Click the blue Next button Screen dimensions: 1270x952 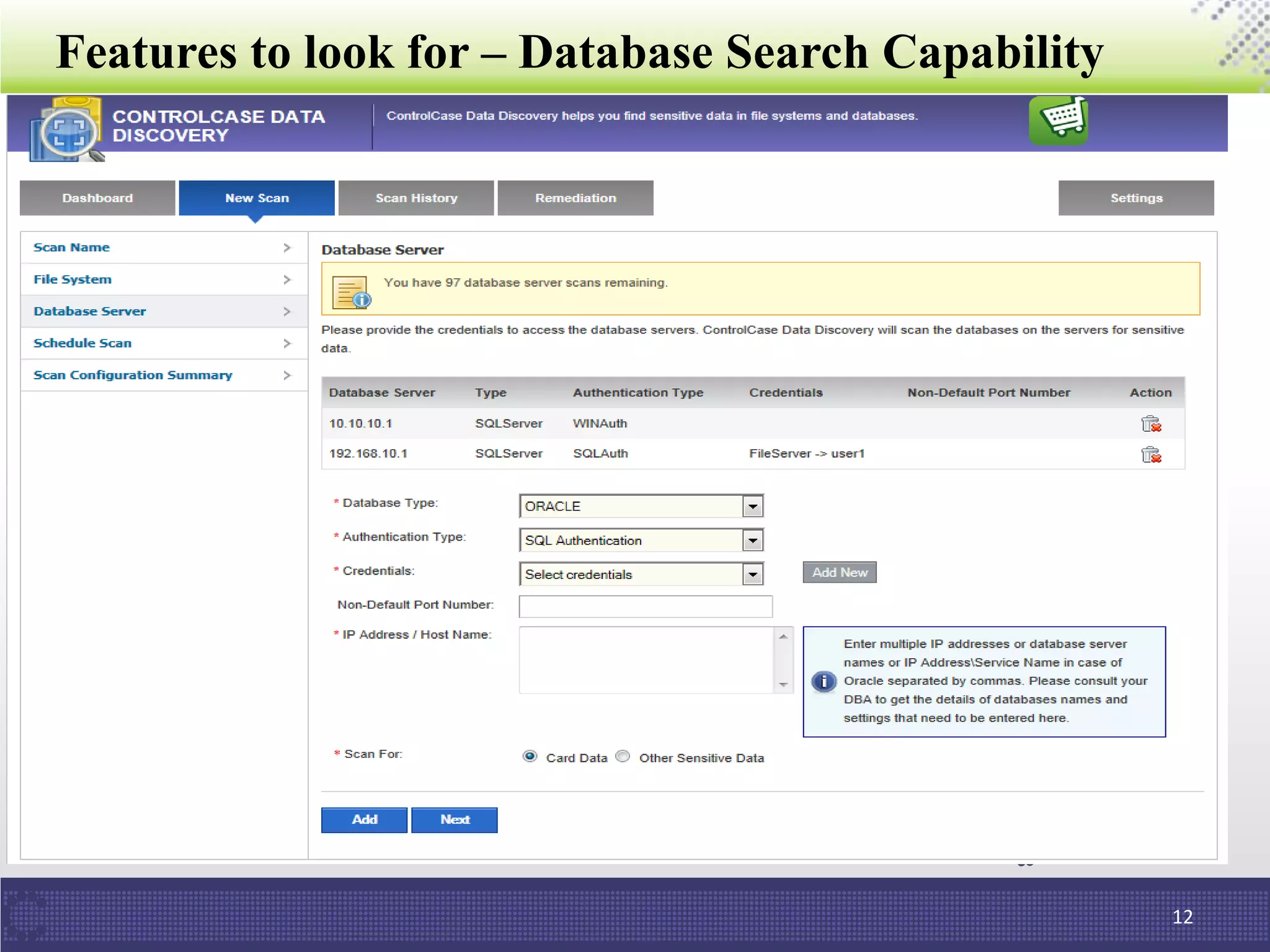coord(455,820)
